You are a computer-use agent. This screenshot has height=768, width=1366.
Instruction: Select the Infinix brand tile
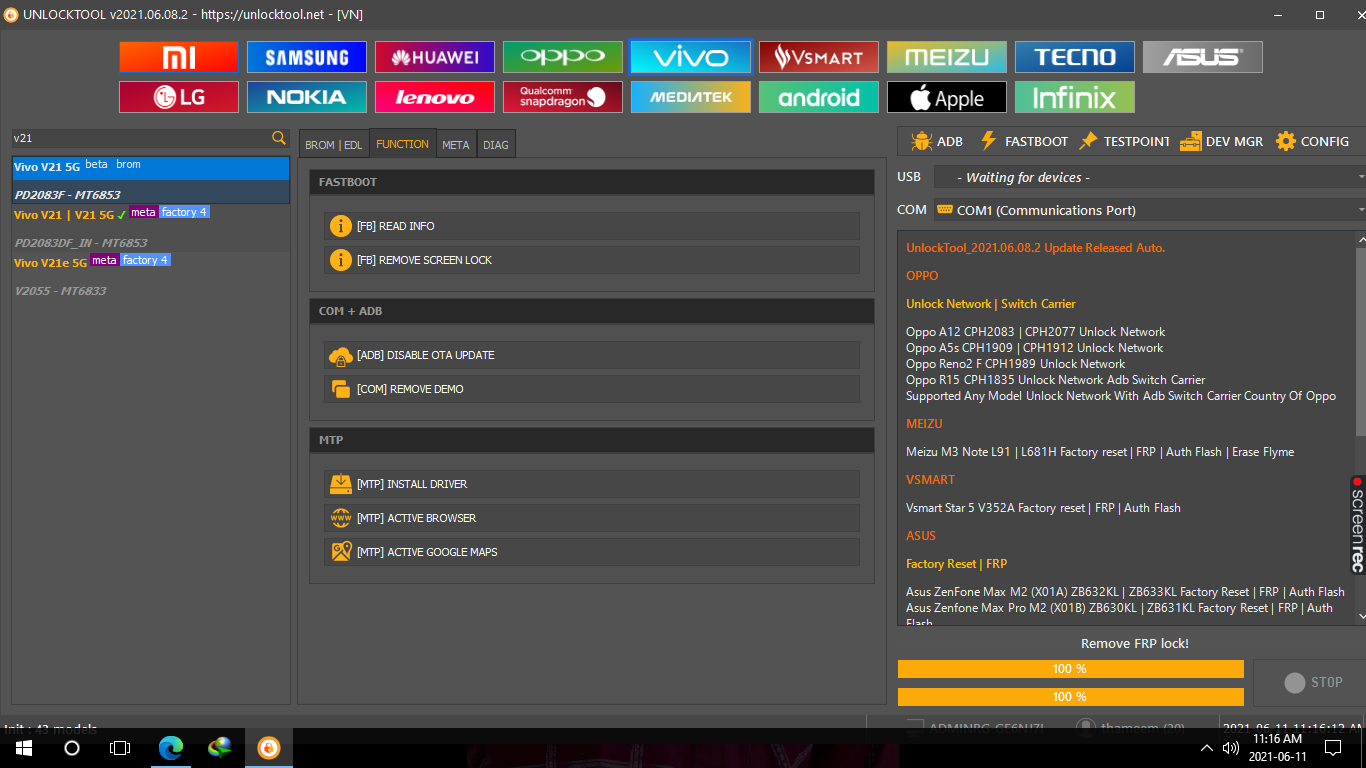tap(1075, 97)
